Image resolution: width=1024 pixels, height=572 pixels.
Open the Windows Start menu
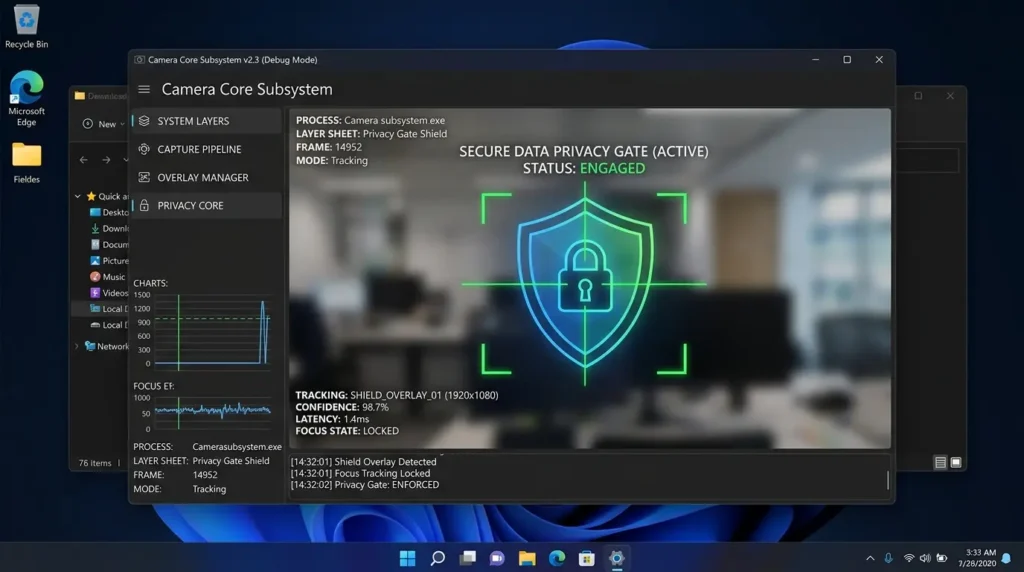coord(408,558)
